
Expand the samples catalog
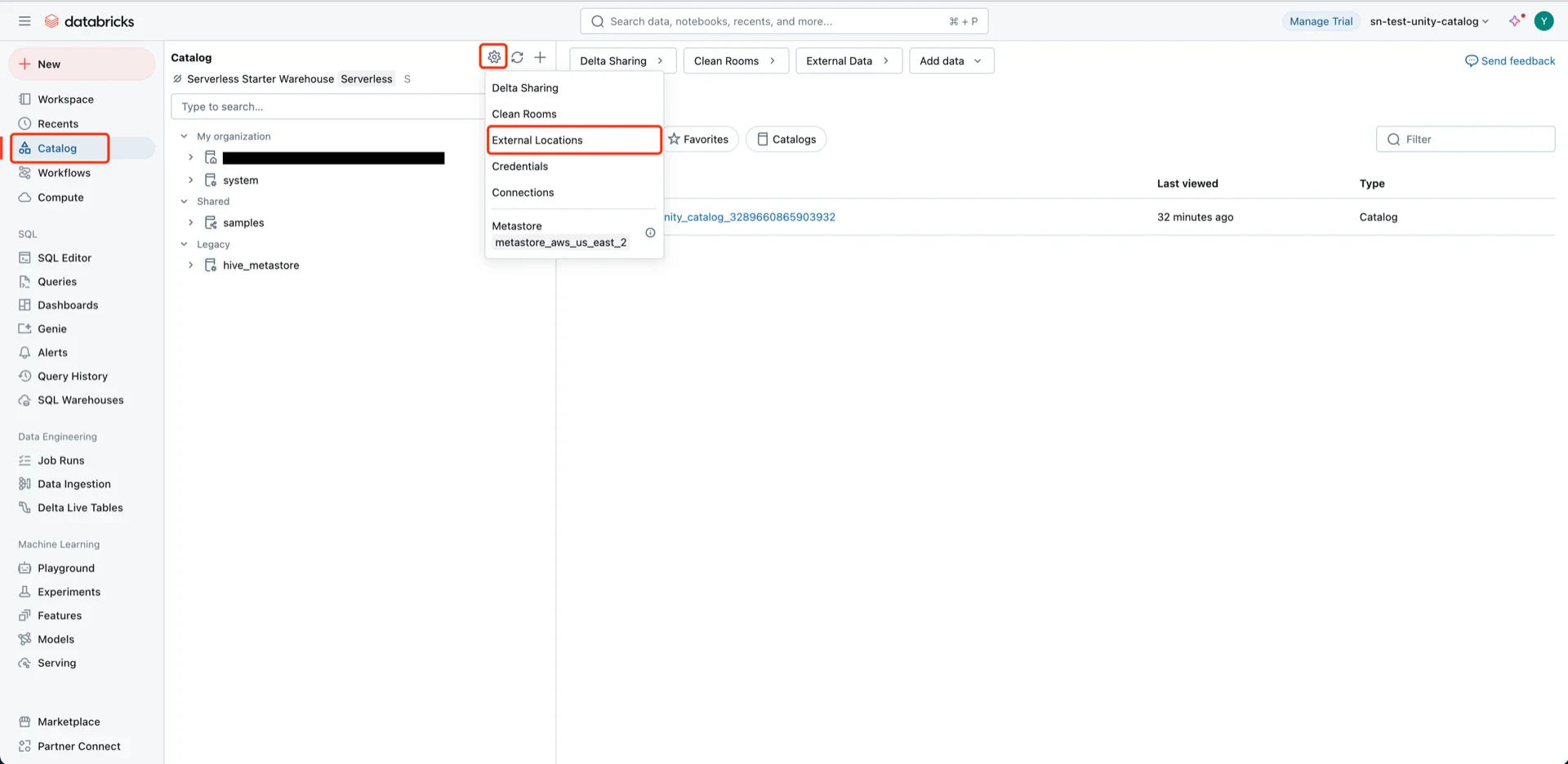190,223
